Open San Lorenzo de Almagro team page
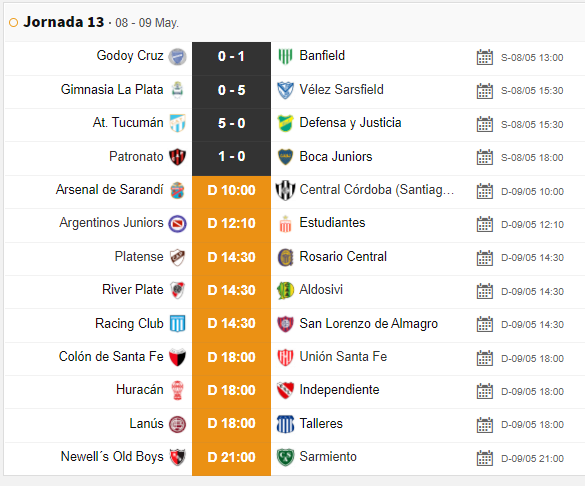 pyautogui.click(x=369, y=323)
